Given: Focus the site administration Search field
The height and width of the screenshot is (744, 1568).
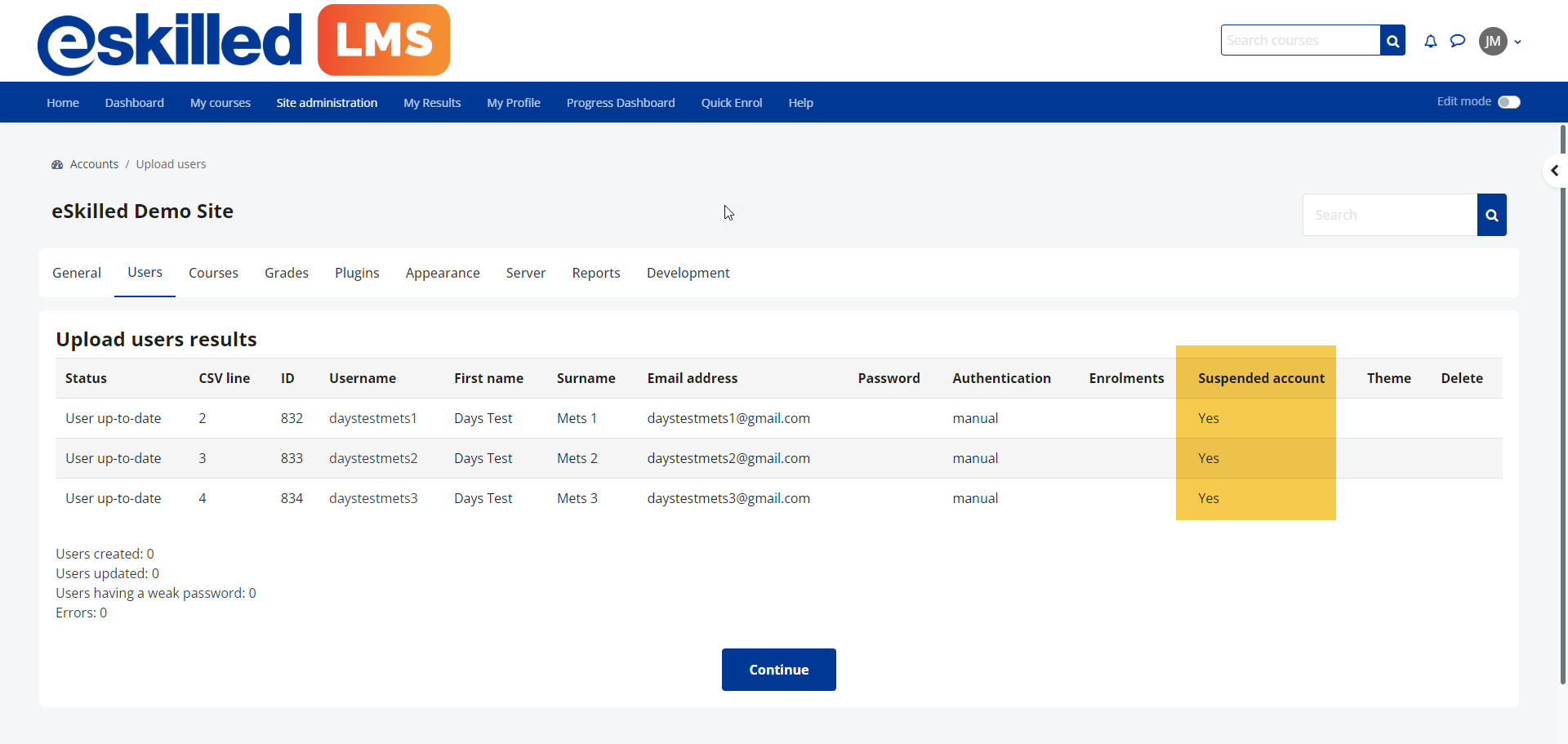Looking at the screenshot, I should point(1390,215).
